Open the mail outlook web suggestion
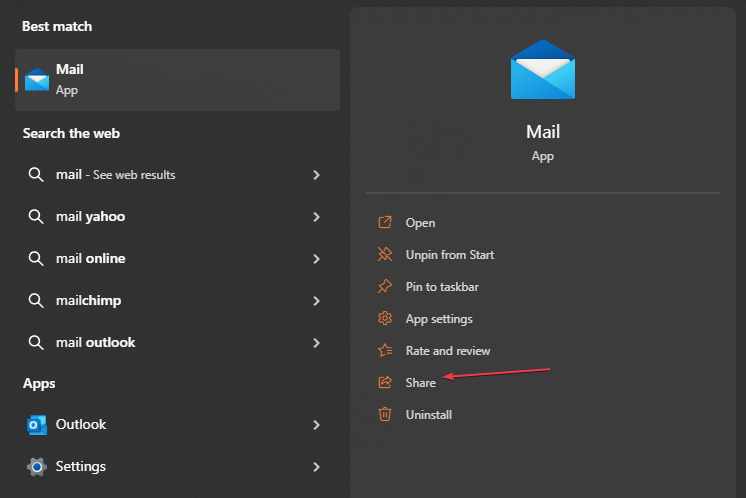The height and width of the screenshot is (498, 746). (x=95, y=343)
